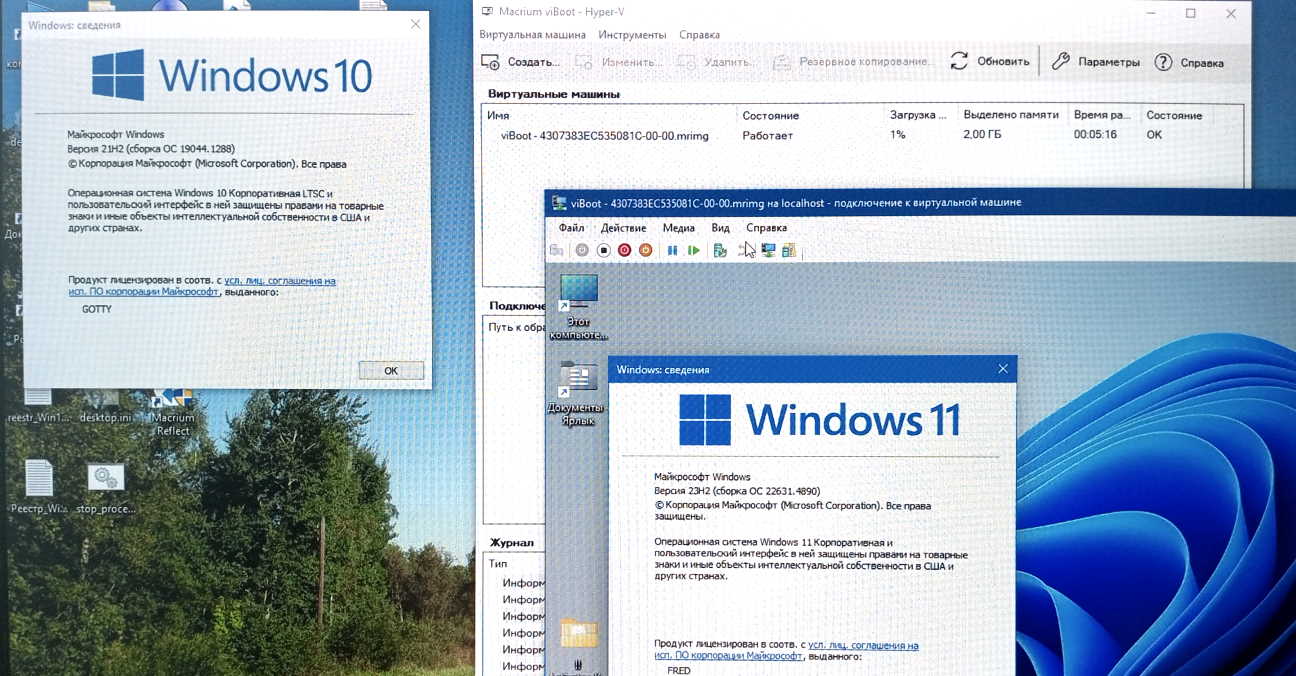This screenshot has width=1296, height=676.
Task: Click Резервное копирование in viBoot toolbar
Action: tap(852, 62)
